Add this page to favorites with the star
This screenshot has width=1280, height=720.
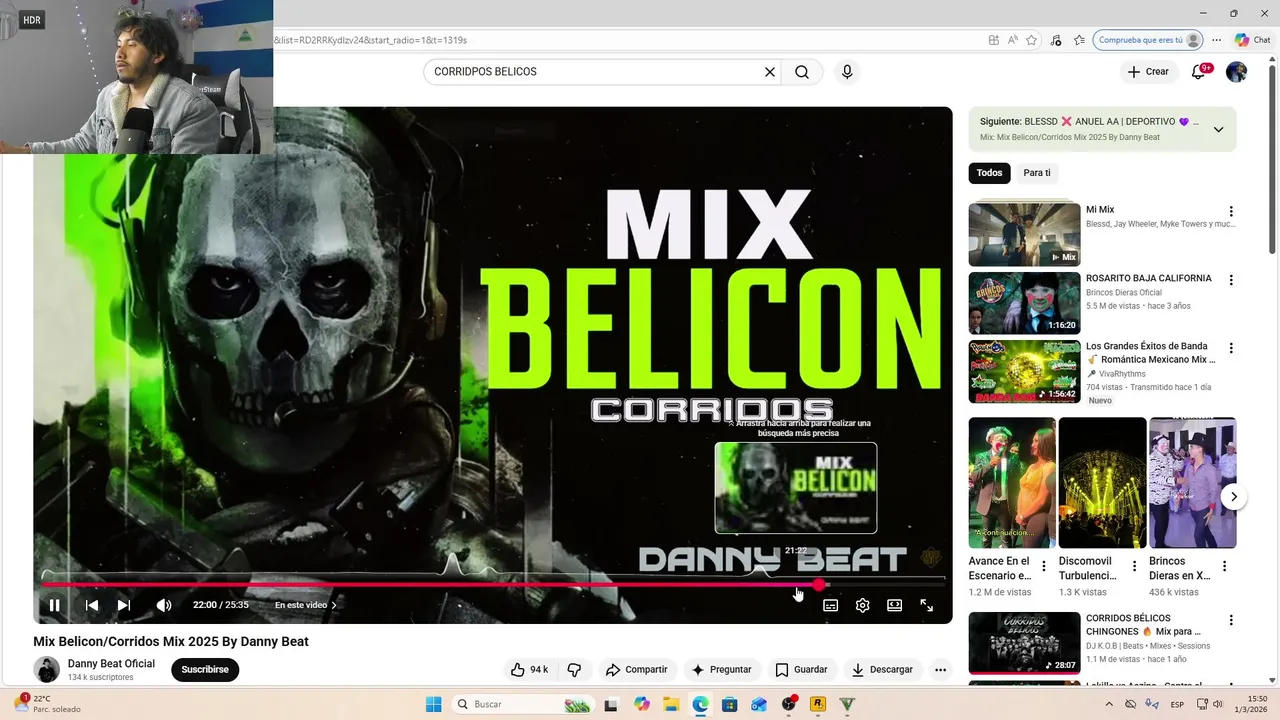point(1032,40)
